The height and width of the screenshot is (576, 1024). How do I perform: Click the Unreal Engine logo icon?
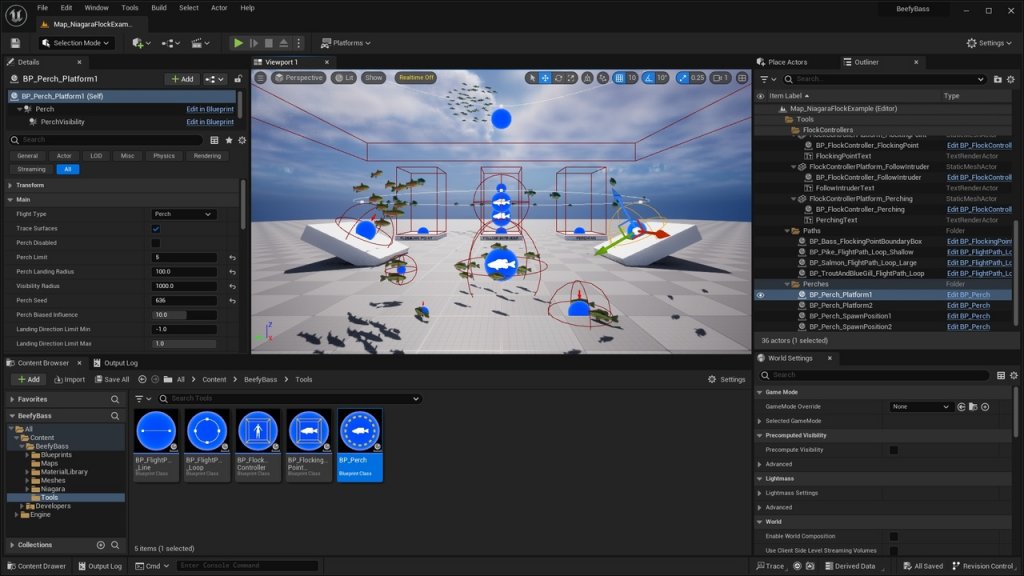coord(16,15)
